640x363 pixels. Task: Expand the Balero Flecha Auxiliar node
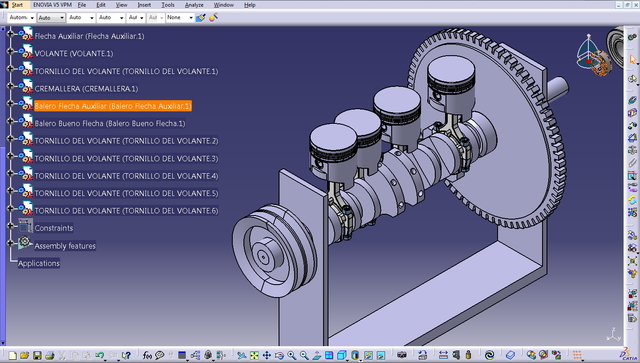tap(11, 103)
